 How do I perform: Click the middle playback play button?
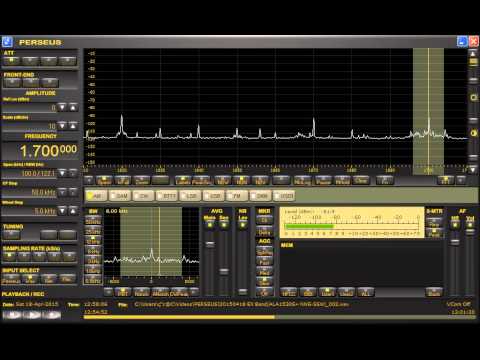pos(32,315)
